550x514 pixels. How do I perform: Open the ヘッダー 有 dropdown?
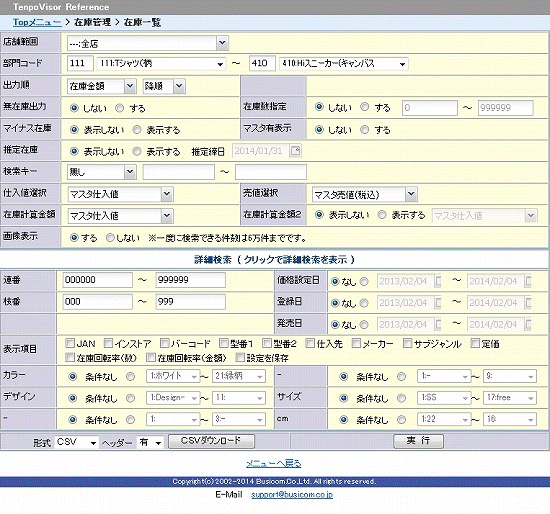coord(150,442)
